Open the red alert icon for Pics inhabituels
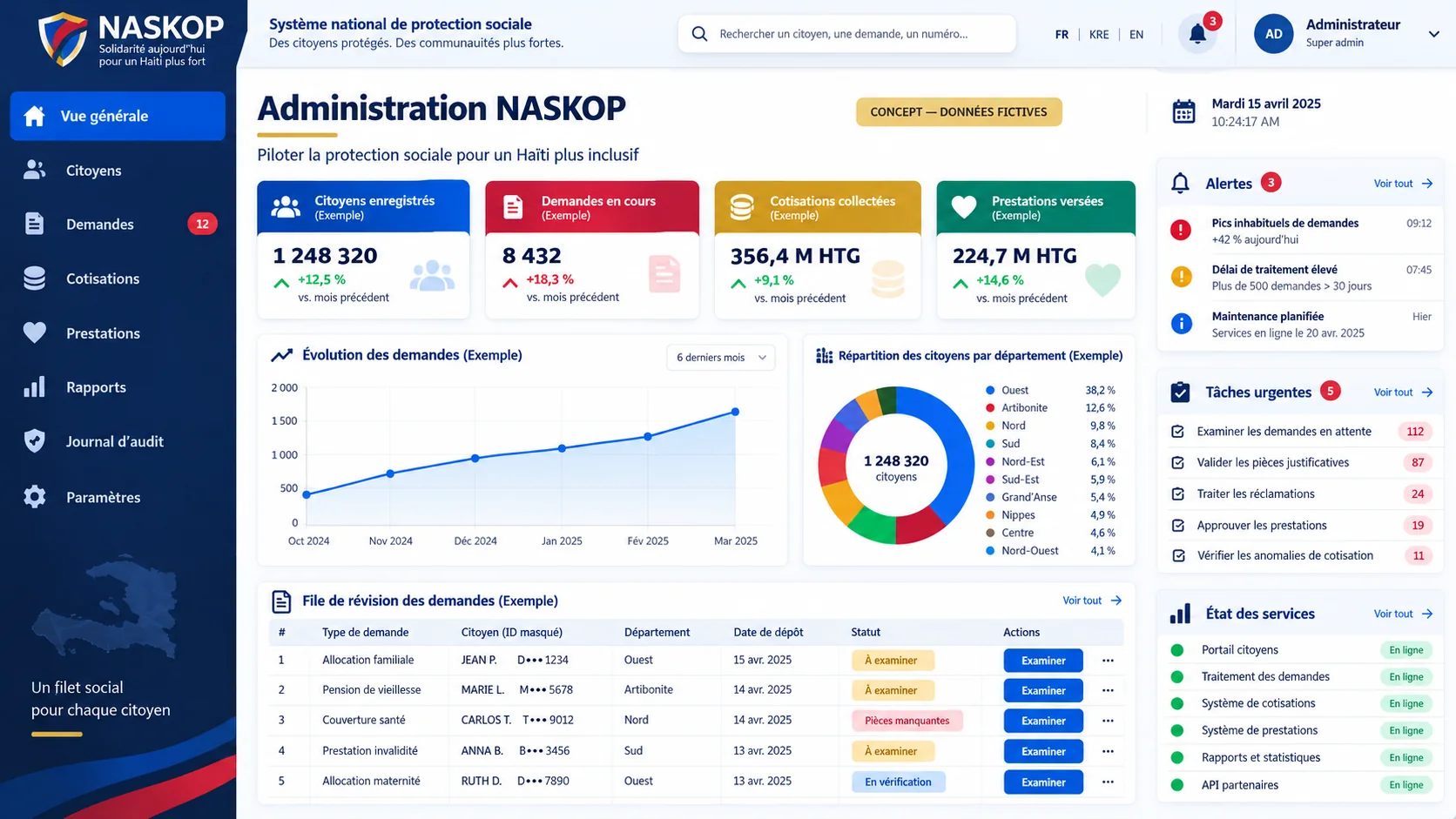 tap(1181, 231)
